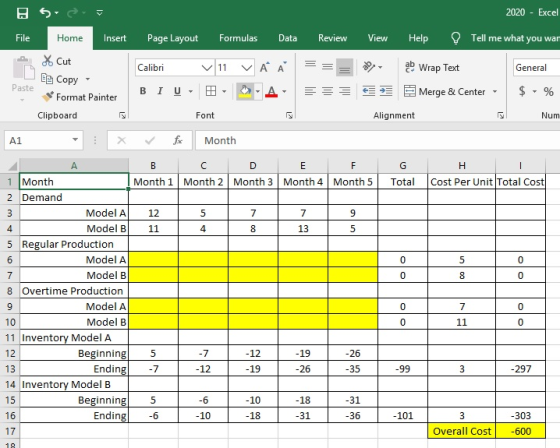Click the formula bar showing Month
Image resolution: width=560 pixels, height=448 pixels.
[x=378, y=140]
